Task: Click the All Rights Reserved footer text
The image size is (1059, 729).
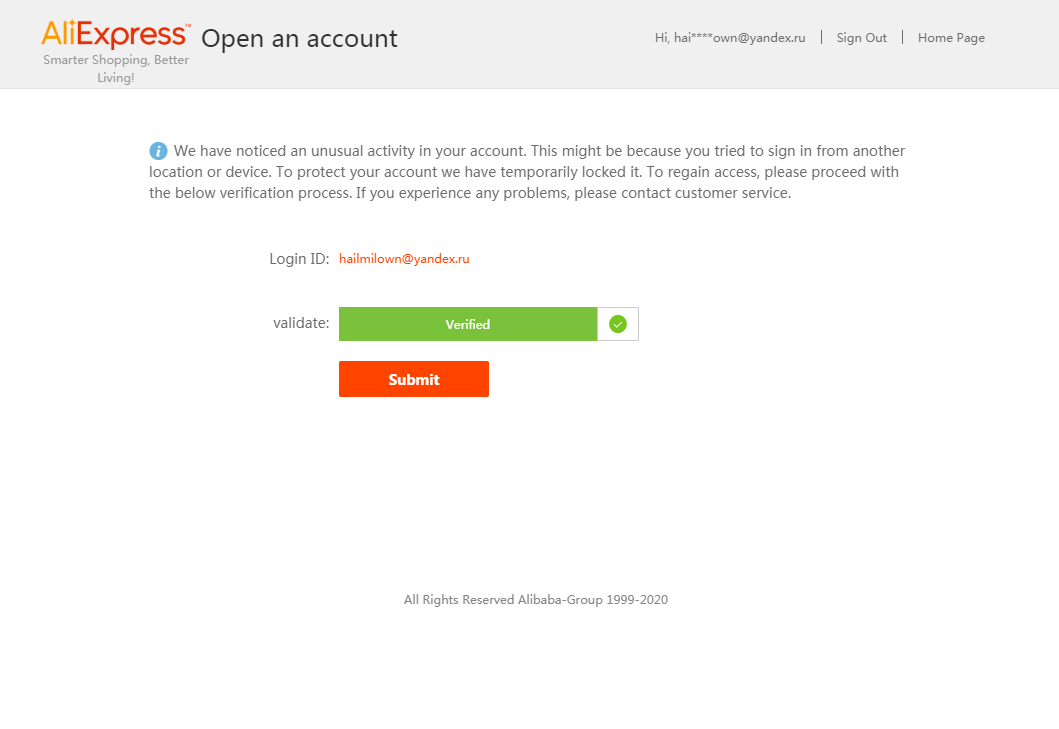Action: tap(536, 599)
